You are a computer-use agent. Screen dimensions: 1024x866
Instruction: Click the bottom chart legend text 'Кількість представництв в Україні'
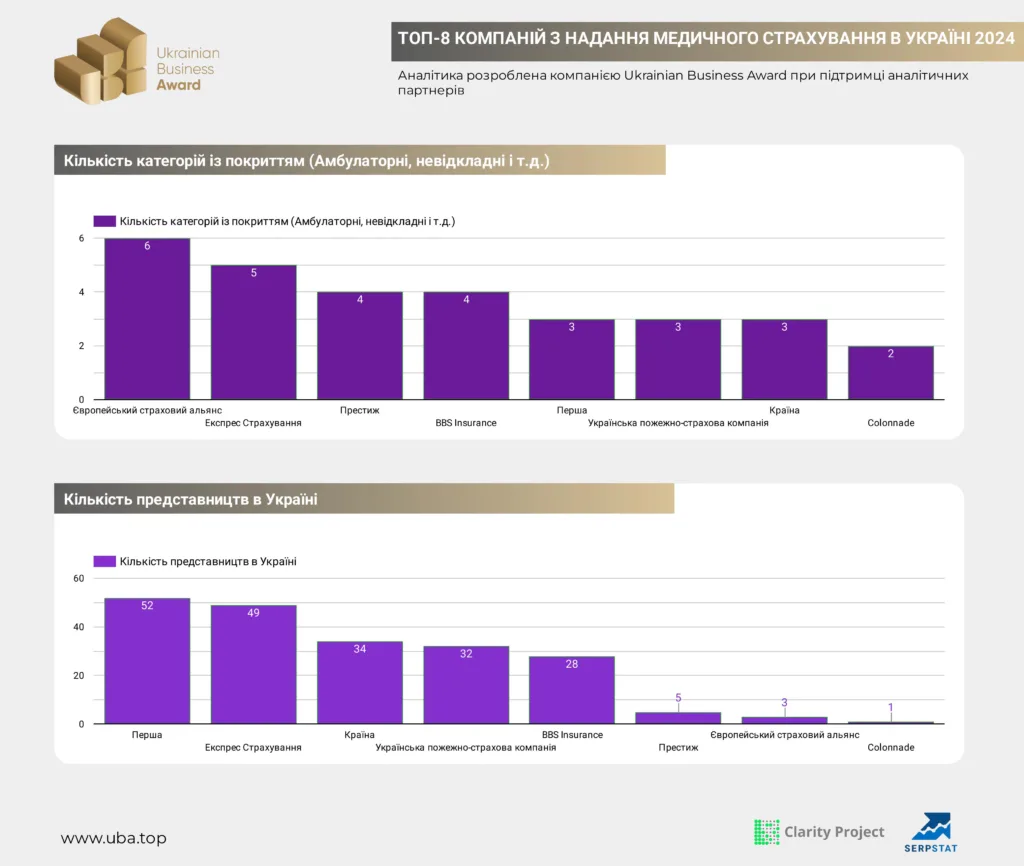coord(208,562)
